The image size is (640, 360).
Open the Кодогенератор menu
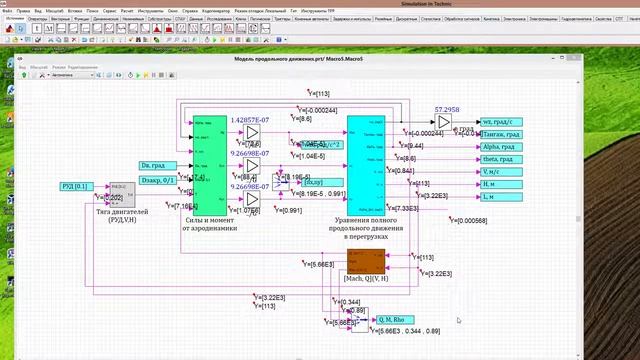click(x=216, y=11)
